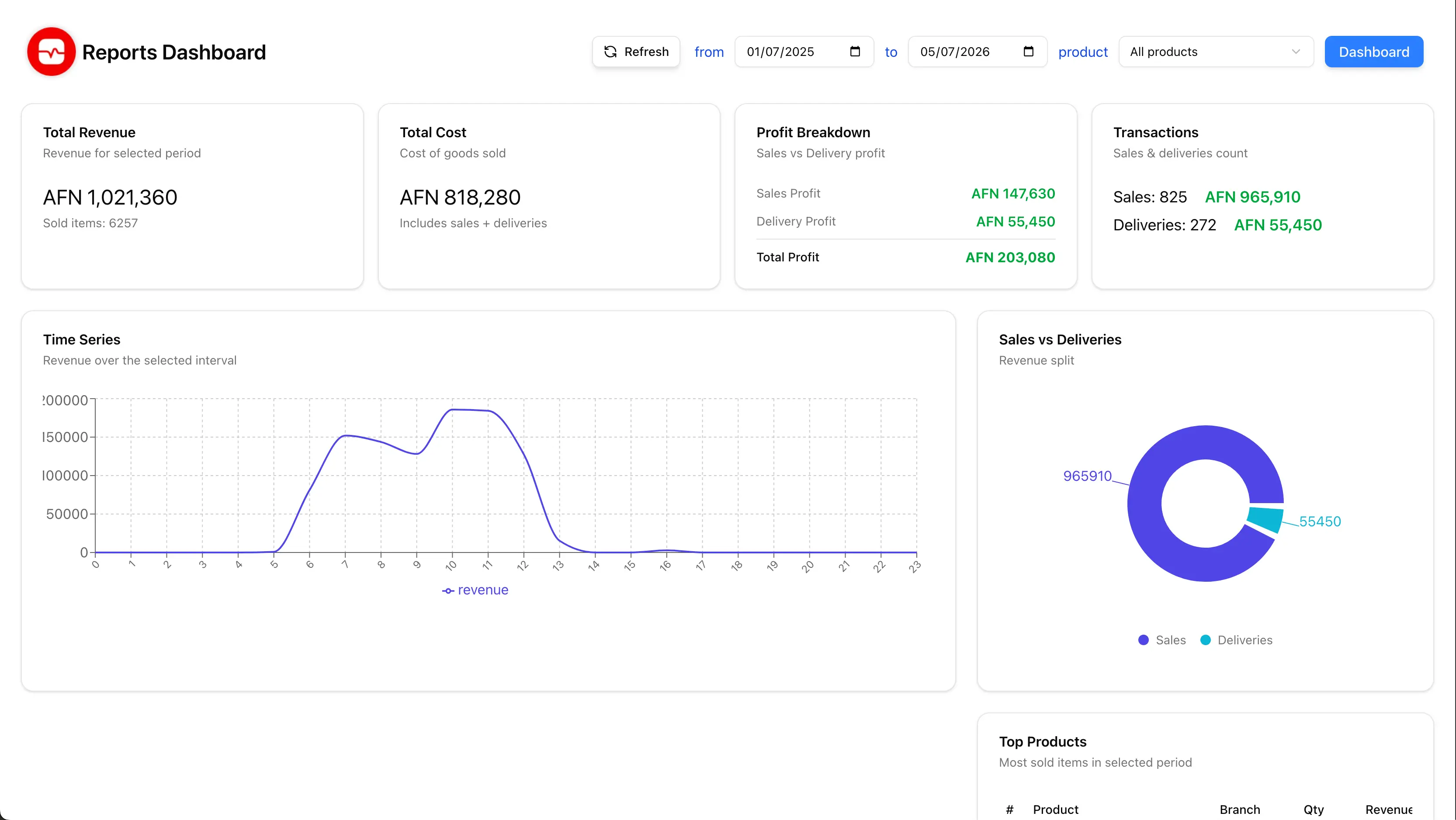Click the purple Sales donut segment
This screenshot has height=820, width=1456.
tap(1144, 503)
